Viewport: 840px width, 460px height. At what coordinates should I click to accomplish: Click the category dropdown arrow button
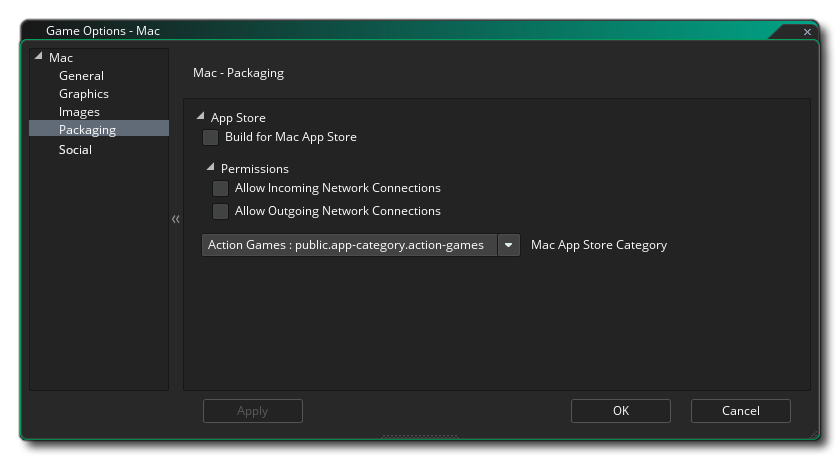[509, 245]
